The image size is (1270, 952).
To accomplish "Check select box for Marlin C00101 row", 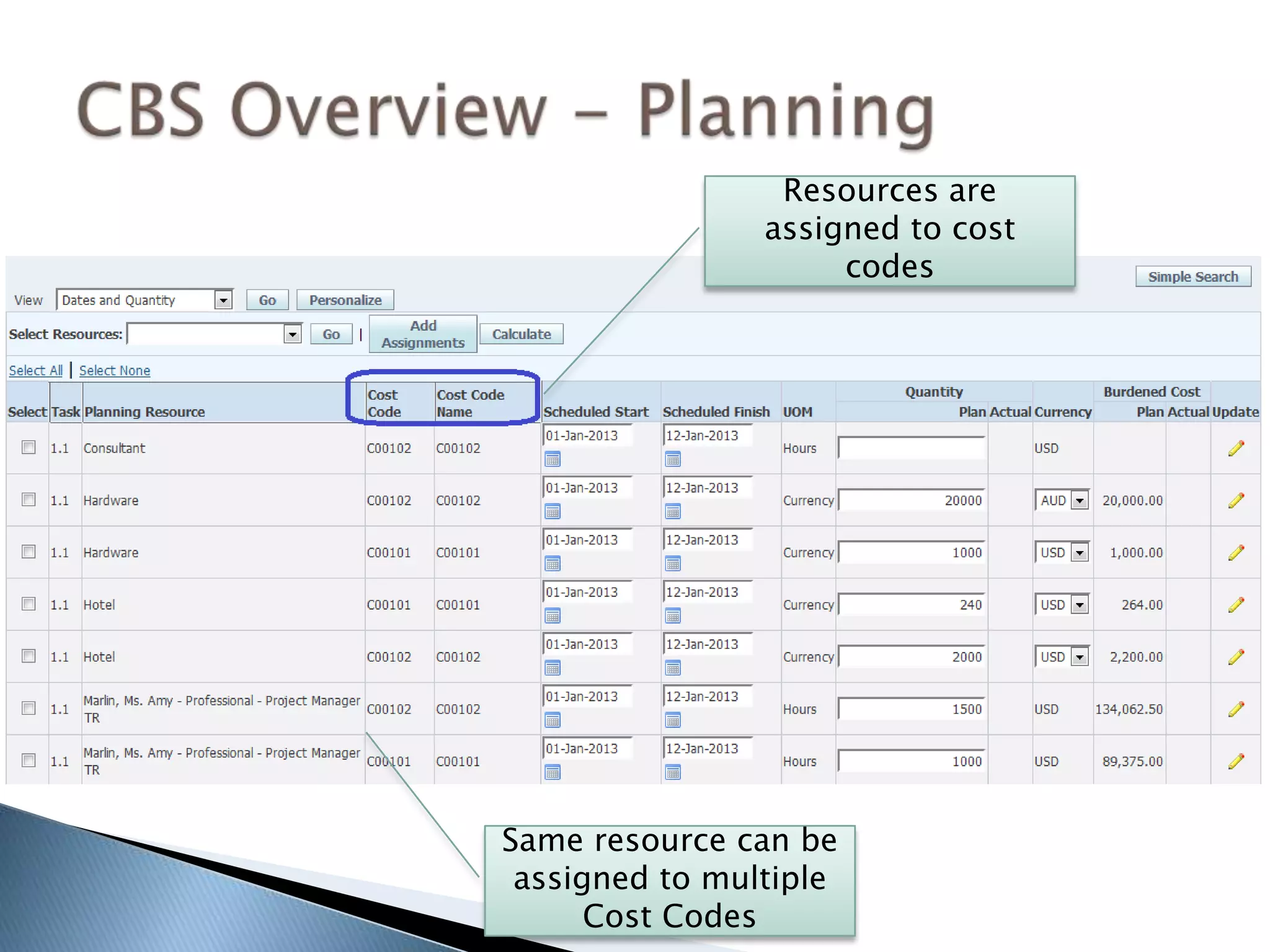I will pos(29,759).
